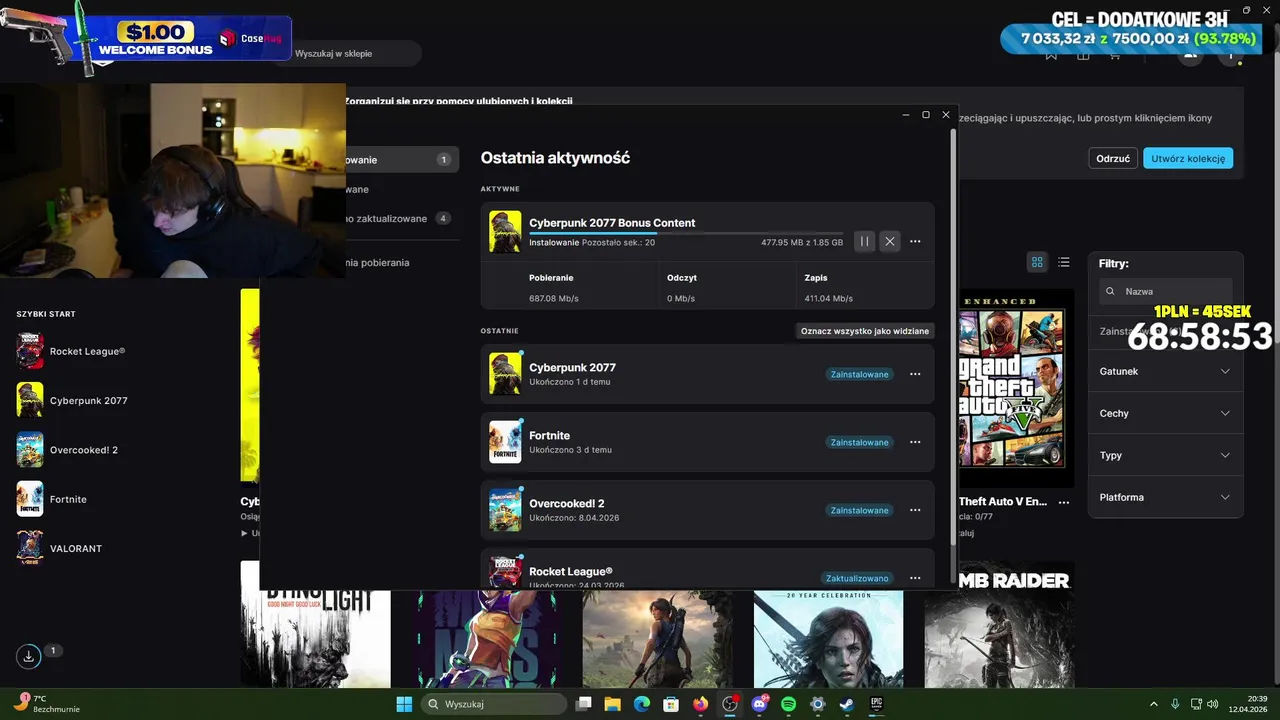The height and width of the screenshot is (720, 1280).
Task: Launch Fortnite from quick launch icon
Action: click(30, 499)
